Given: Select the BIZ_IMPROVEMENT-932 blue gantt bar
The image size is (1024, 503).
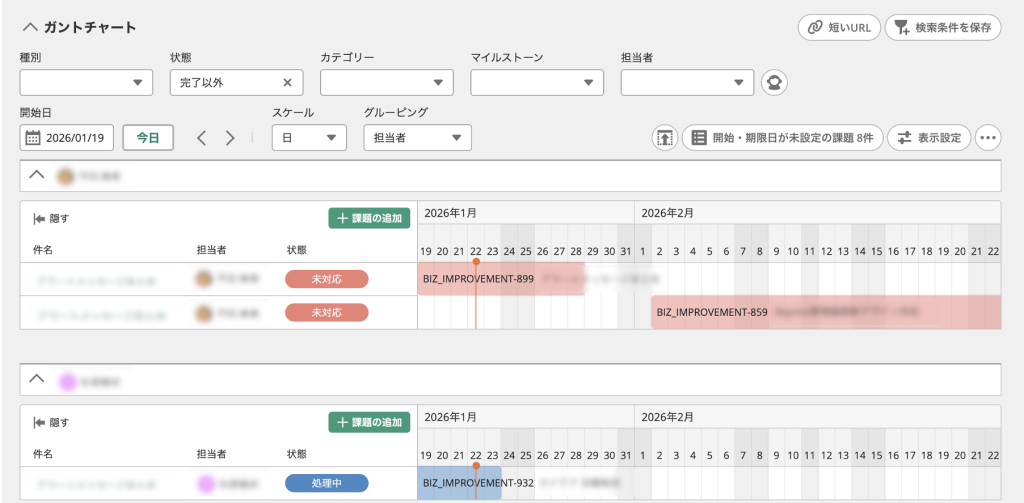Looking at the screenshot, I should [459, 483].
